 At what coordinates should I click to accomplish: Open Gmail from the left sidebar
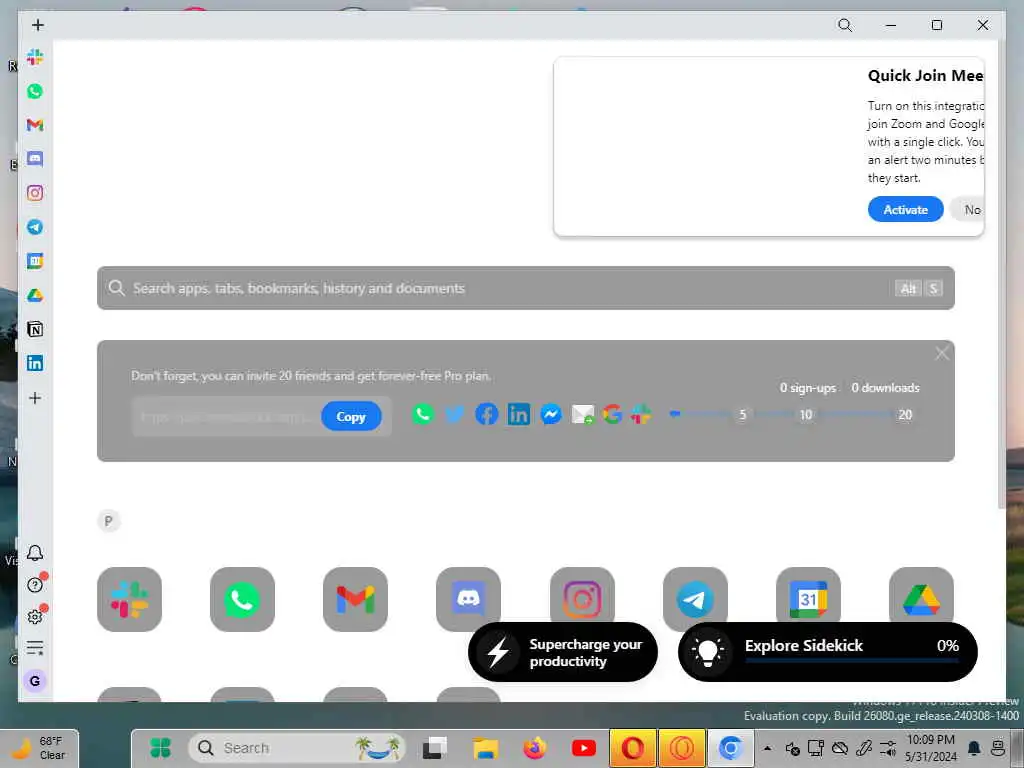35,125
